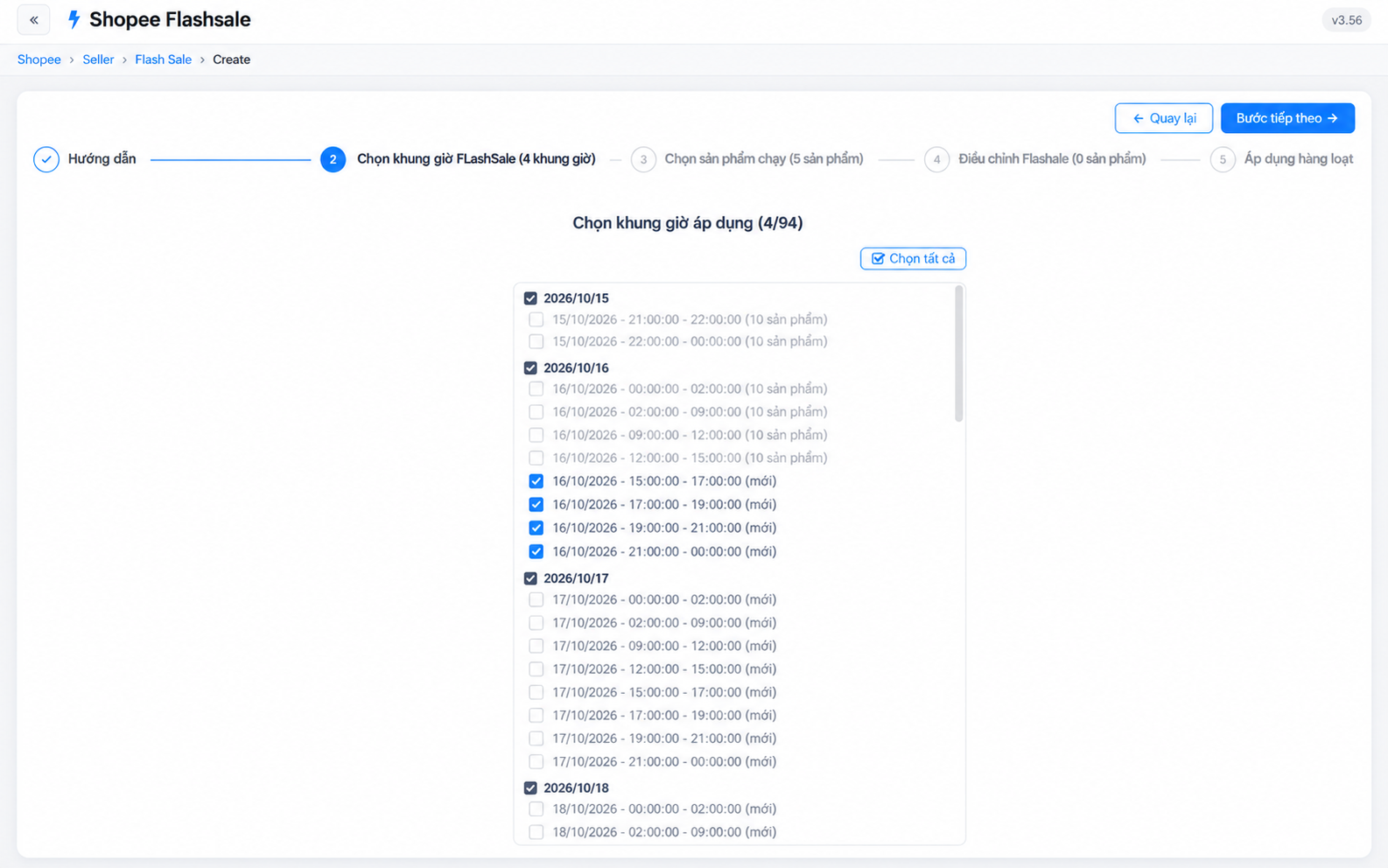Click the time slot list scrollbar thumb
The height and width of the screenshot is (868, 1388).
click(x=959, y=353)
